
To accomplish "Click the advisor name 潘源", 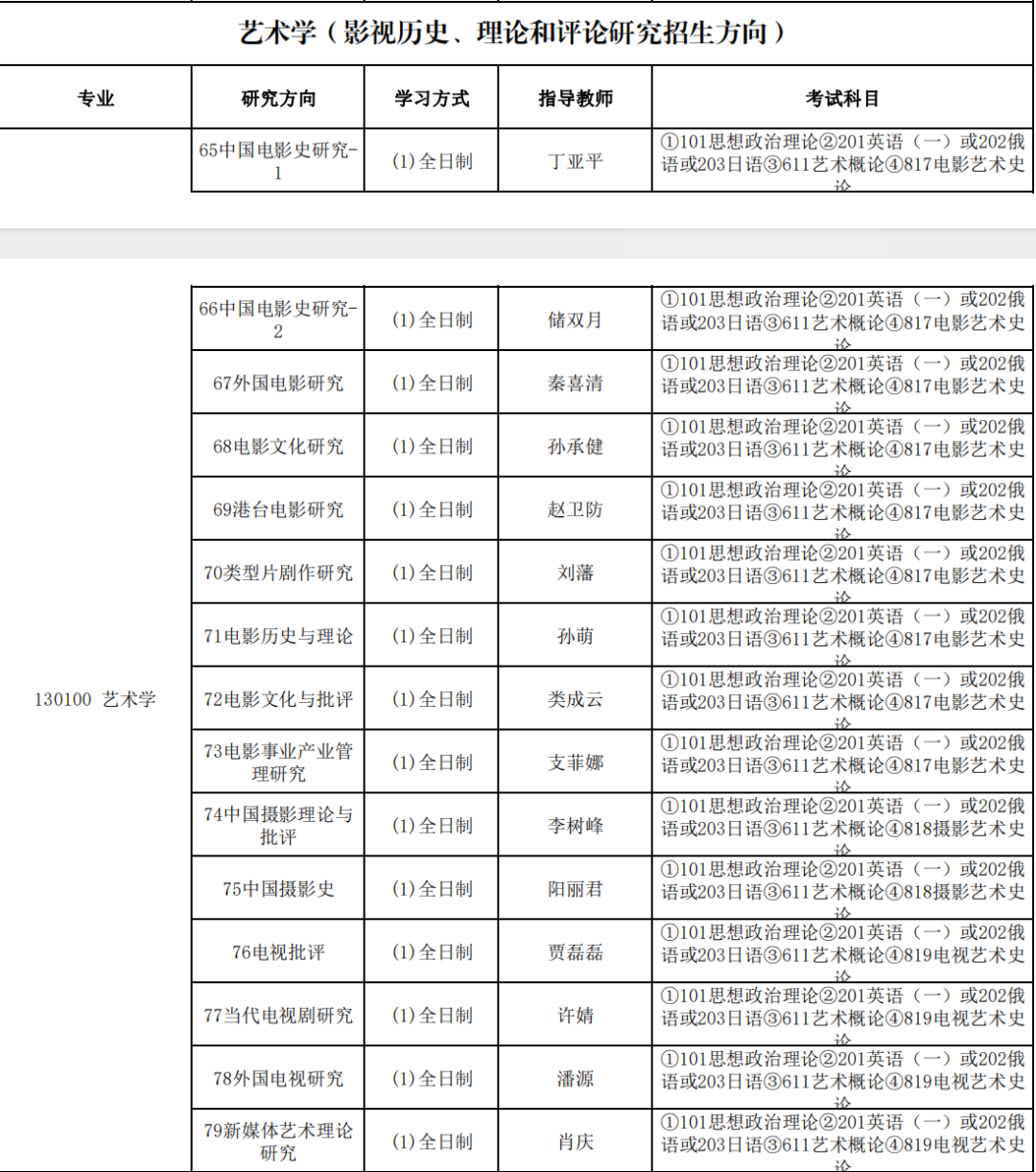I will pyautogui.click(x=576, y=1079).
